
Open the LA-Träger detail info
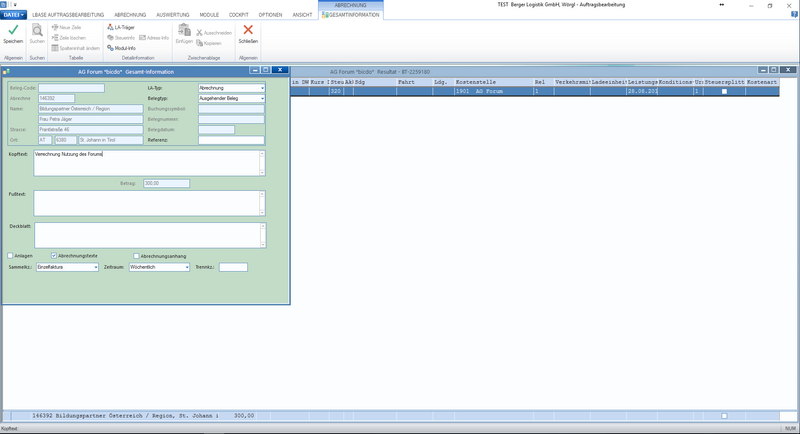point(121,27)
